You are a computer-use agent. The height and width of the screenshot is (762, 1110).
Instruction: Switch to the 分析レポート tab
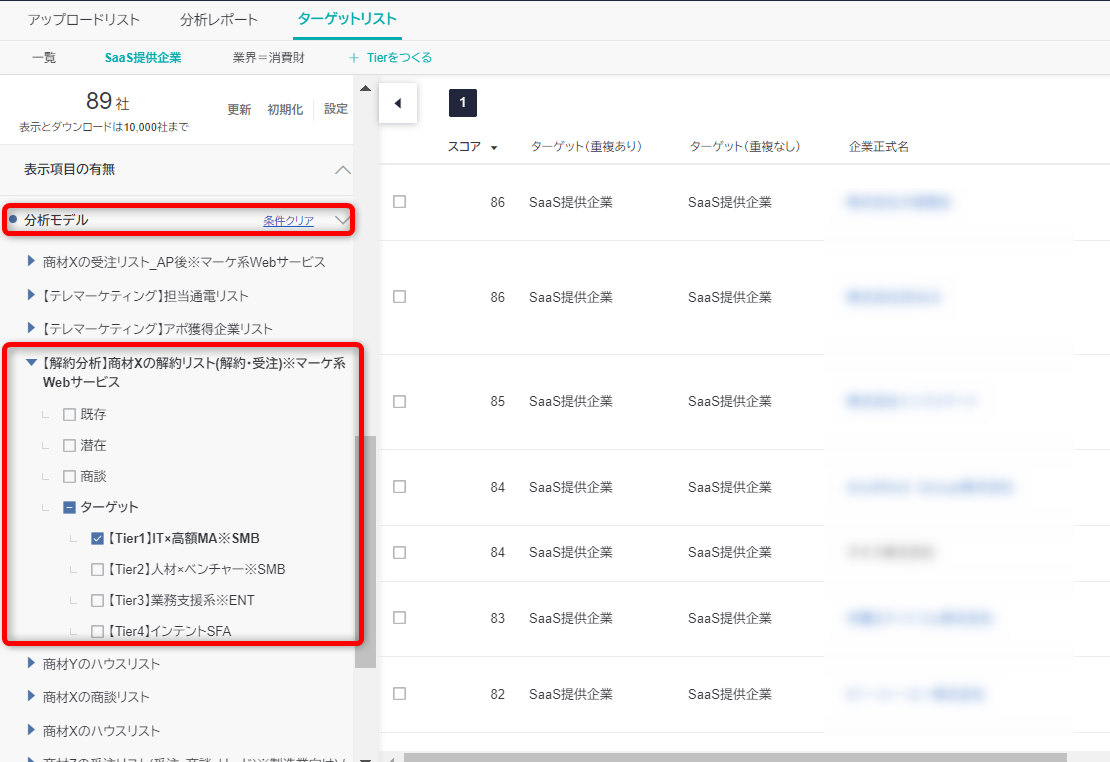pos(219,20)
